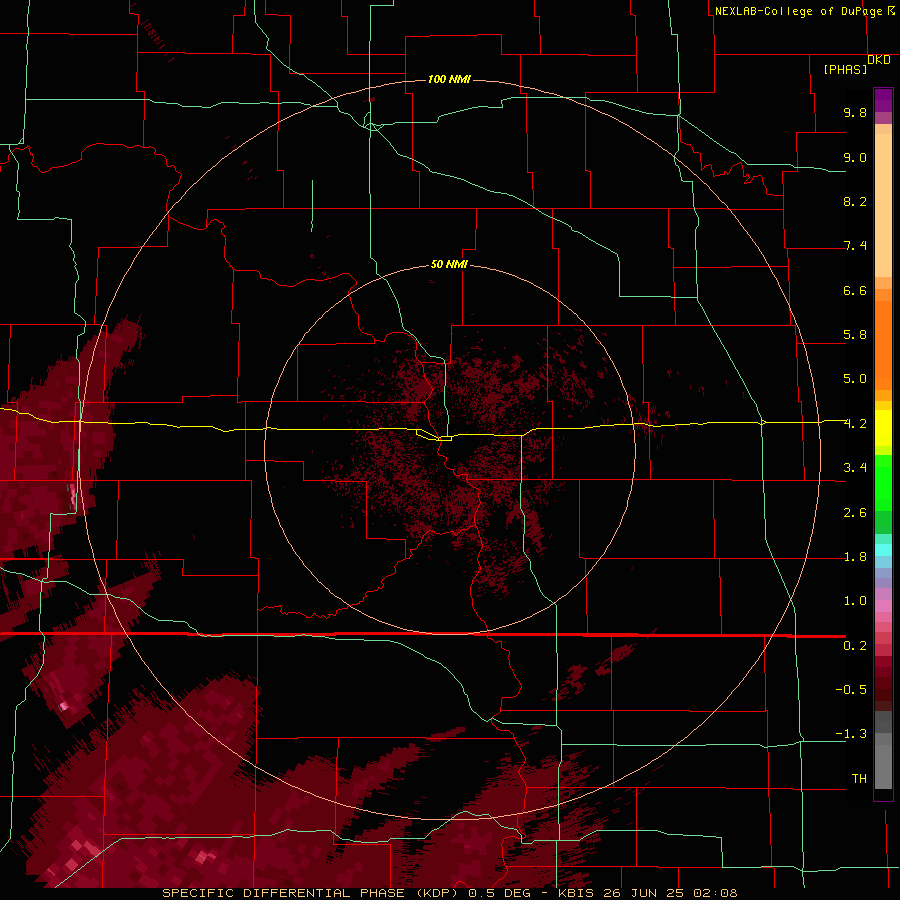
Task: Select the 9.0 scale value label
Action: [x=855, y=157]
